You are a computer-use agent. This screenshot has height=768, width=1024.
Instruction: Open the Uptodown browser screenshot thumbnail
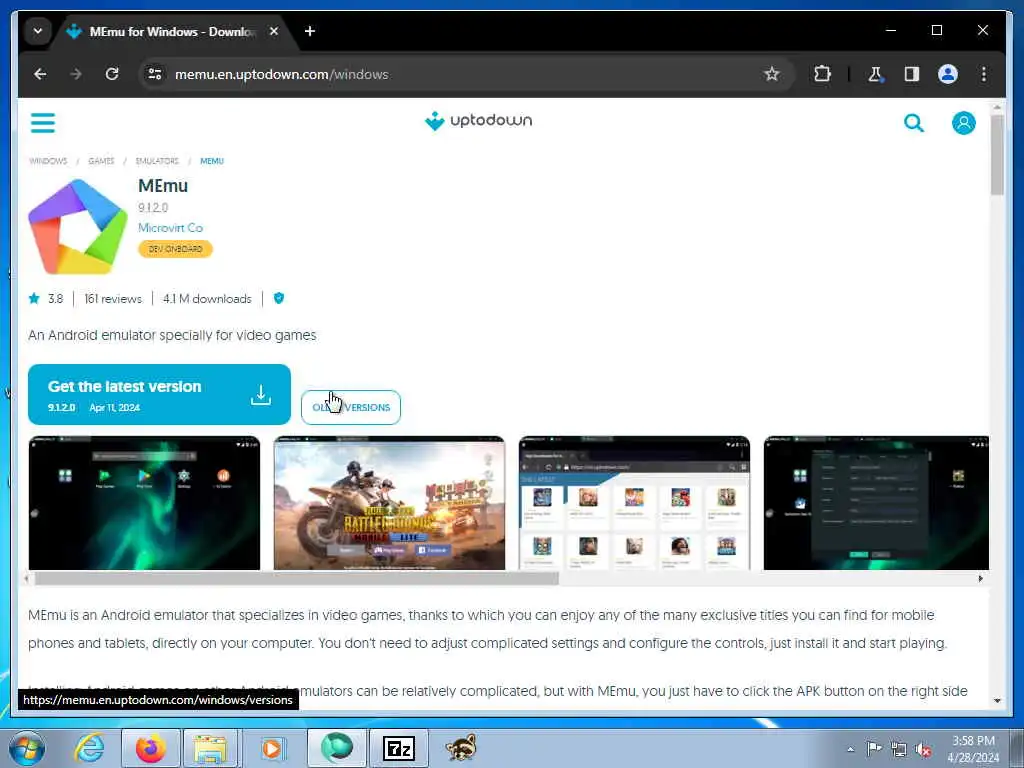click(x=634, y=503)
